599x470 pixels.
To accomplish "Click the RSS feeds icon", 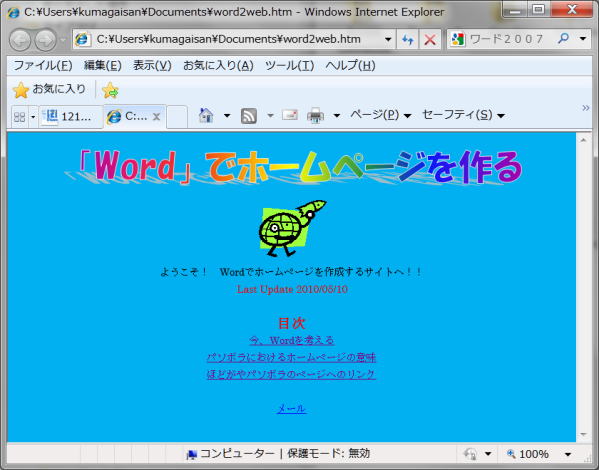I will pyautogui.click(x=249, y=116).
